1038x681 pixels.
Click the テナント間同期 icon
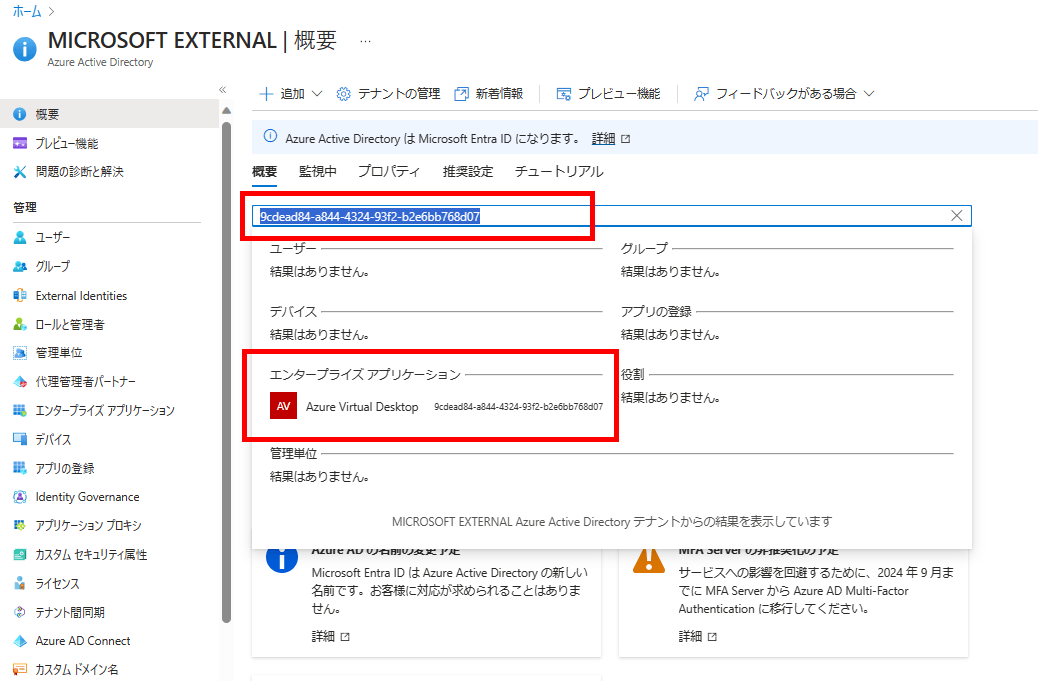coord(20,612)
